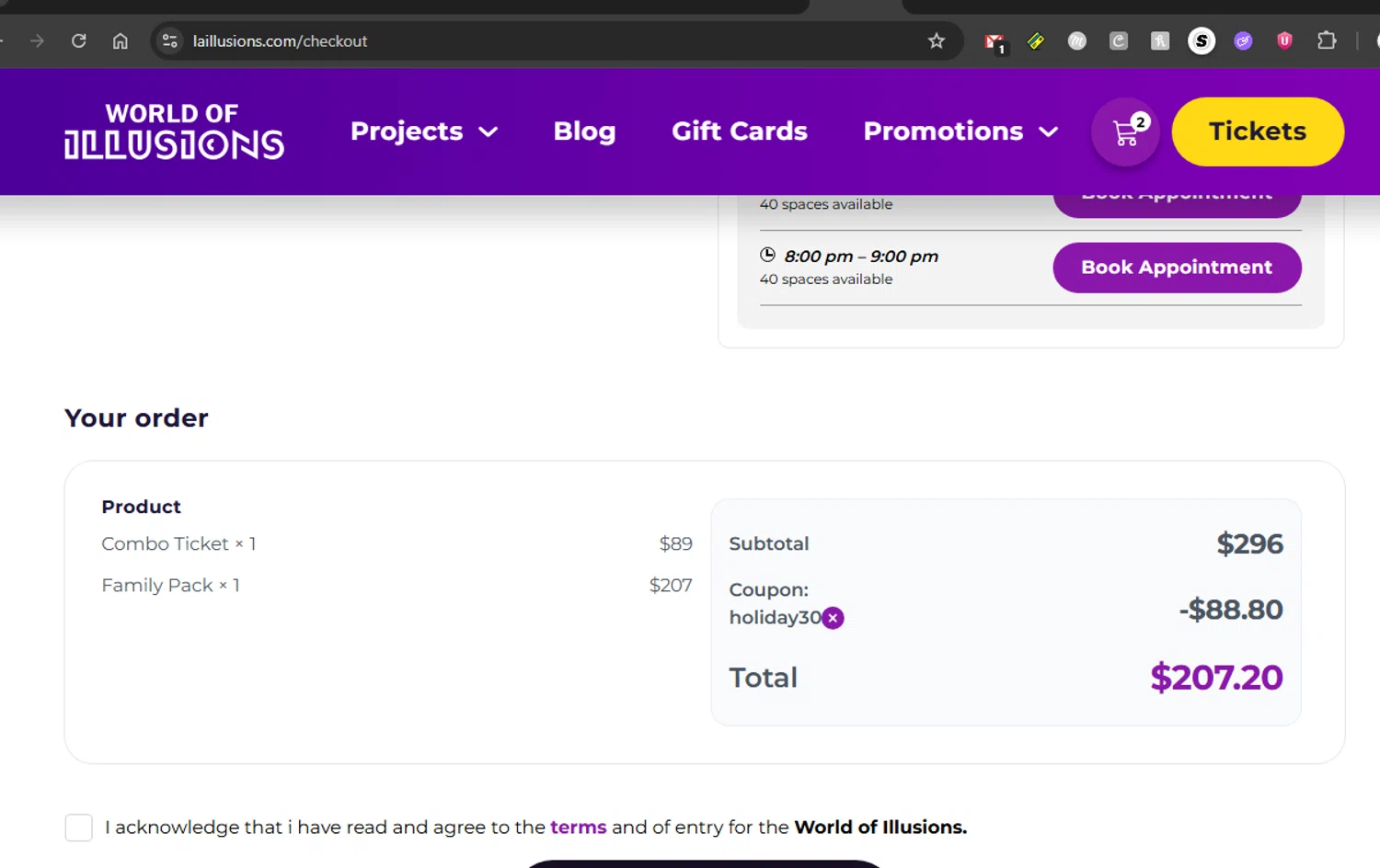Bookmark this page with the star icon
The width and height of the screenshot is (1380, 868).
pyautogui.click(x=937, y=40)
